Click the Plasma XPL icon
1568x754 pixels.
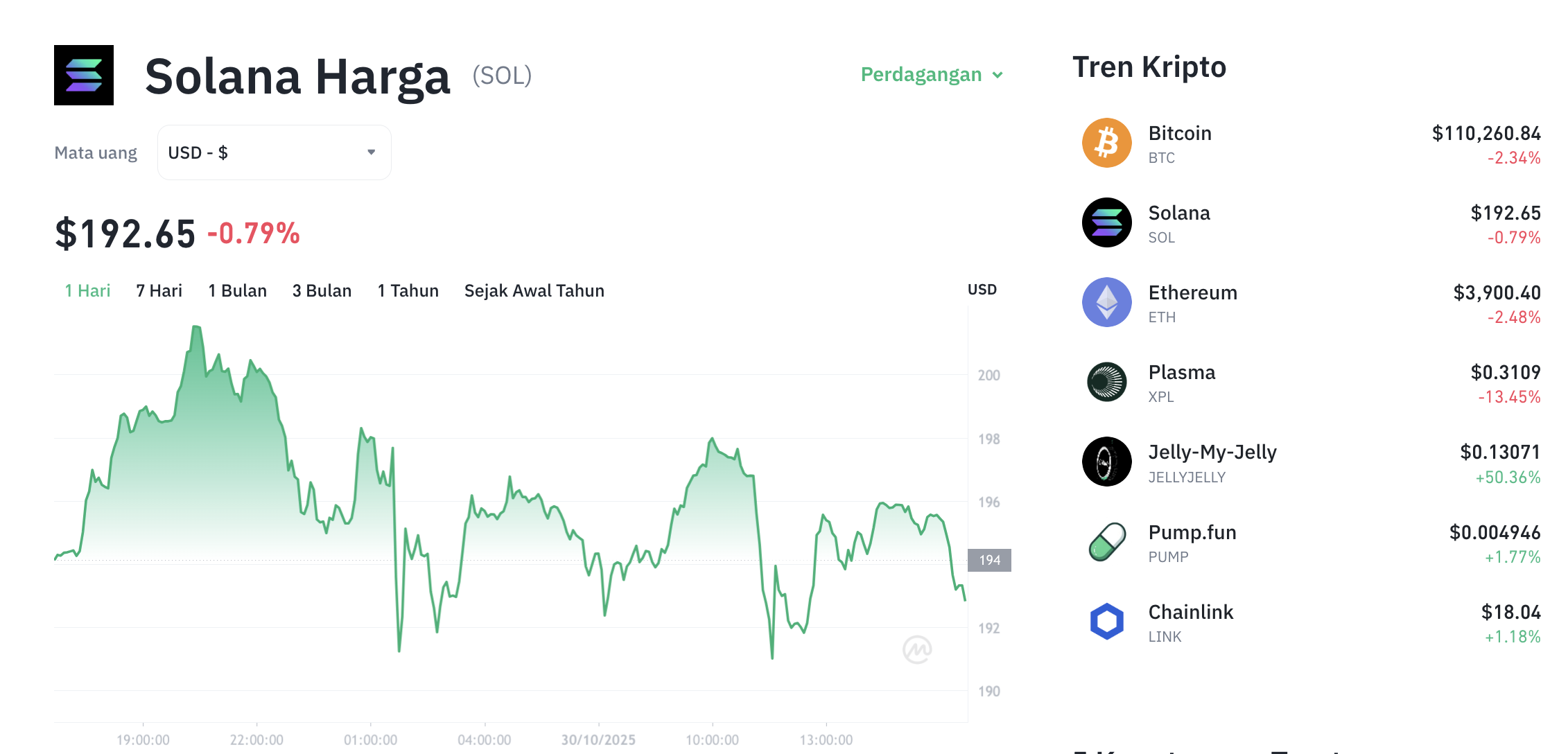pos(1106,382)
